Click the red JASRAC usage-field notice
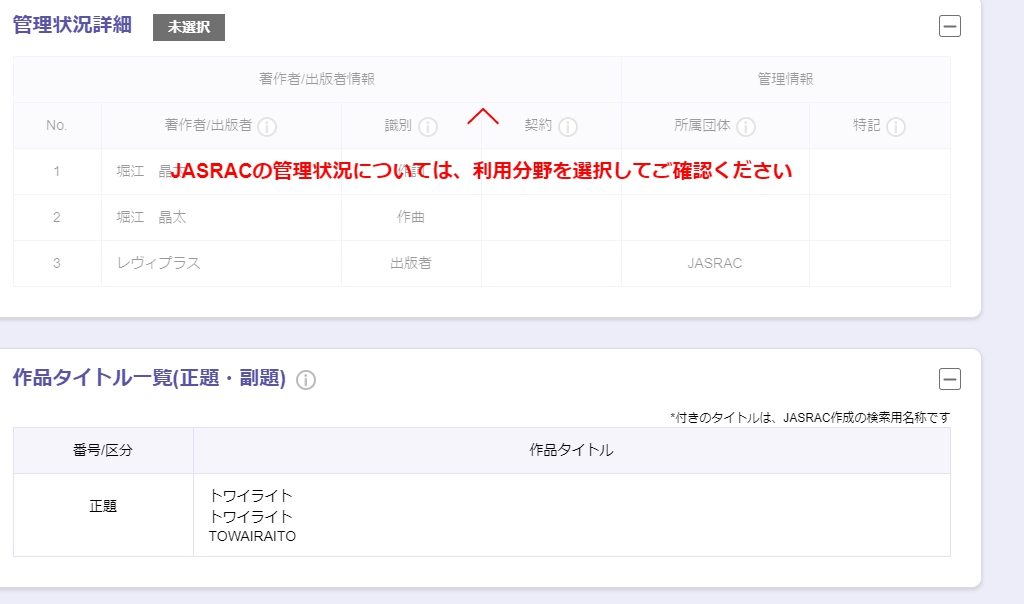The image size is (1024, 604). 481,171
